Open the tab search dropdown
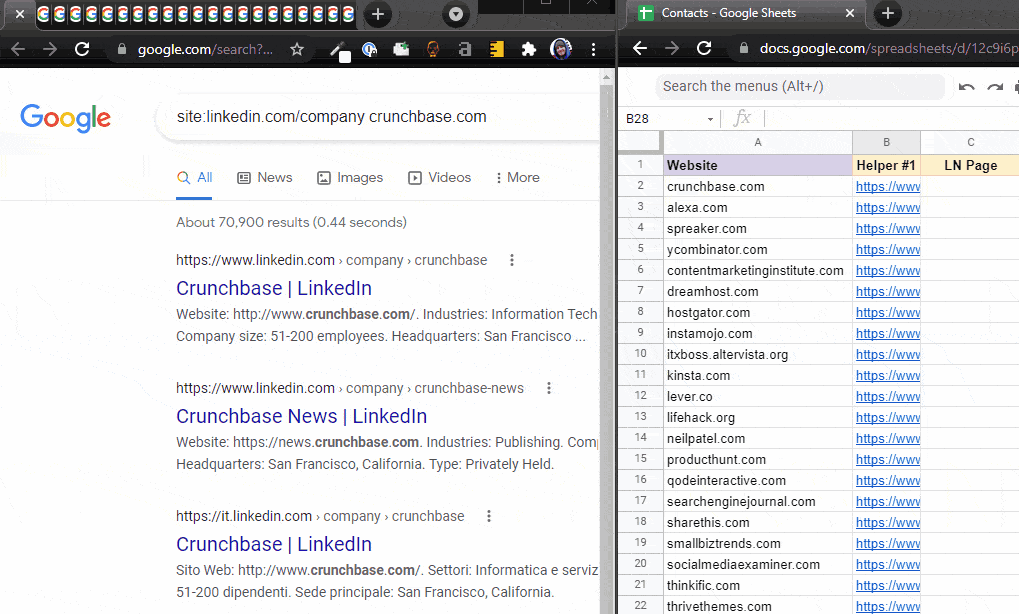Viewport: 1019px width, 614px height. pos(456,14)
